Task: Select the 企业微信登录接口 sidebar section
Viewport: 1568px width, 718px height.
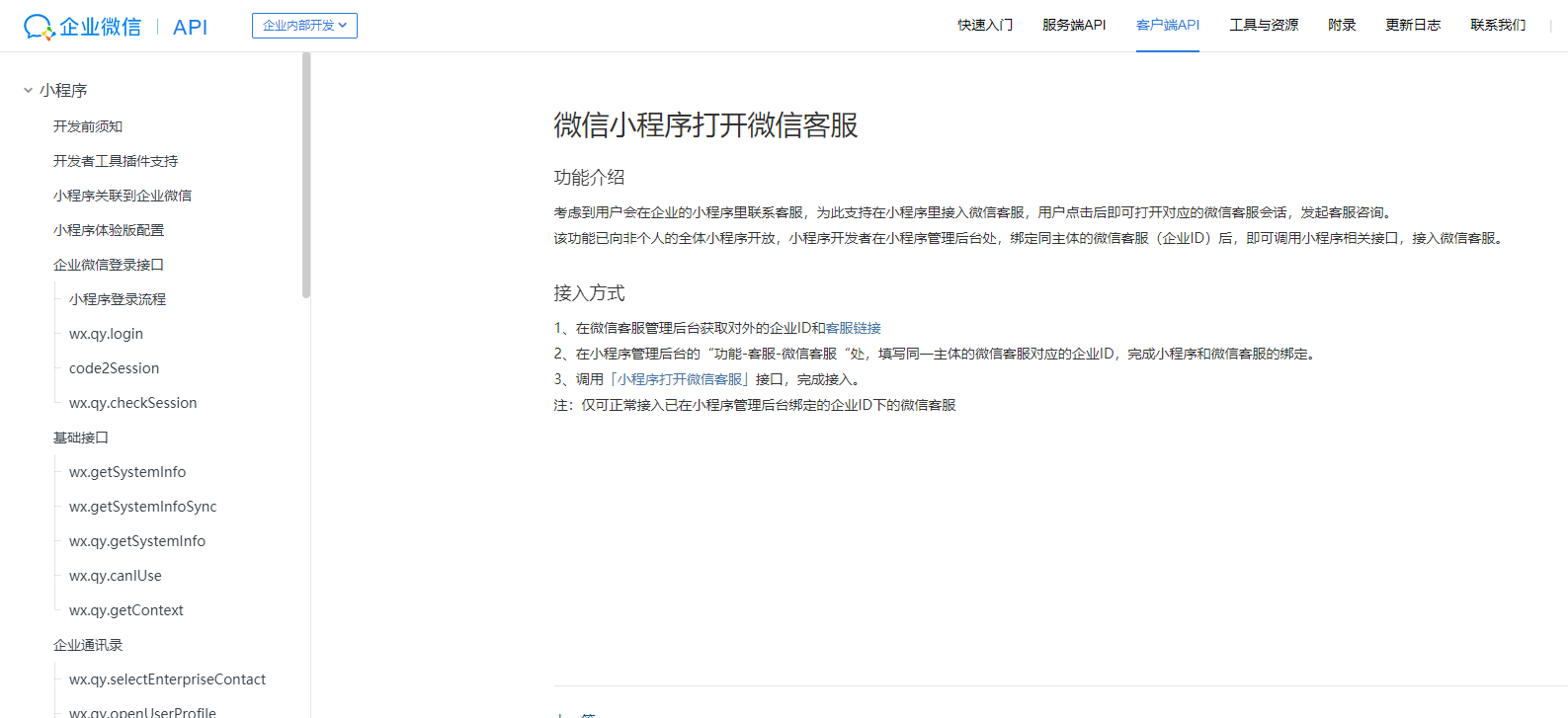Action: coord(109,265)
